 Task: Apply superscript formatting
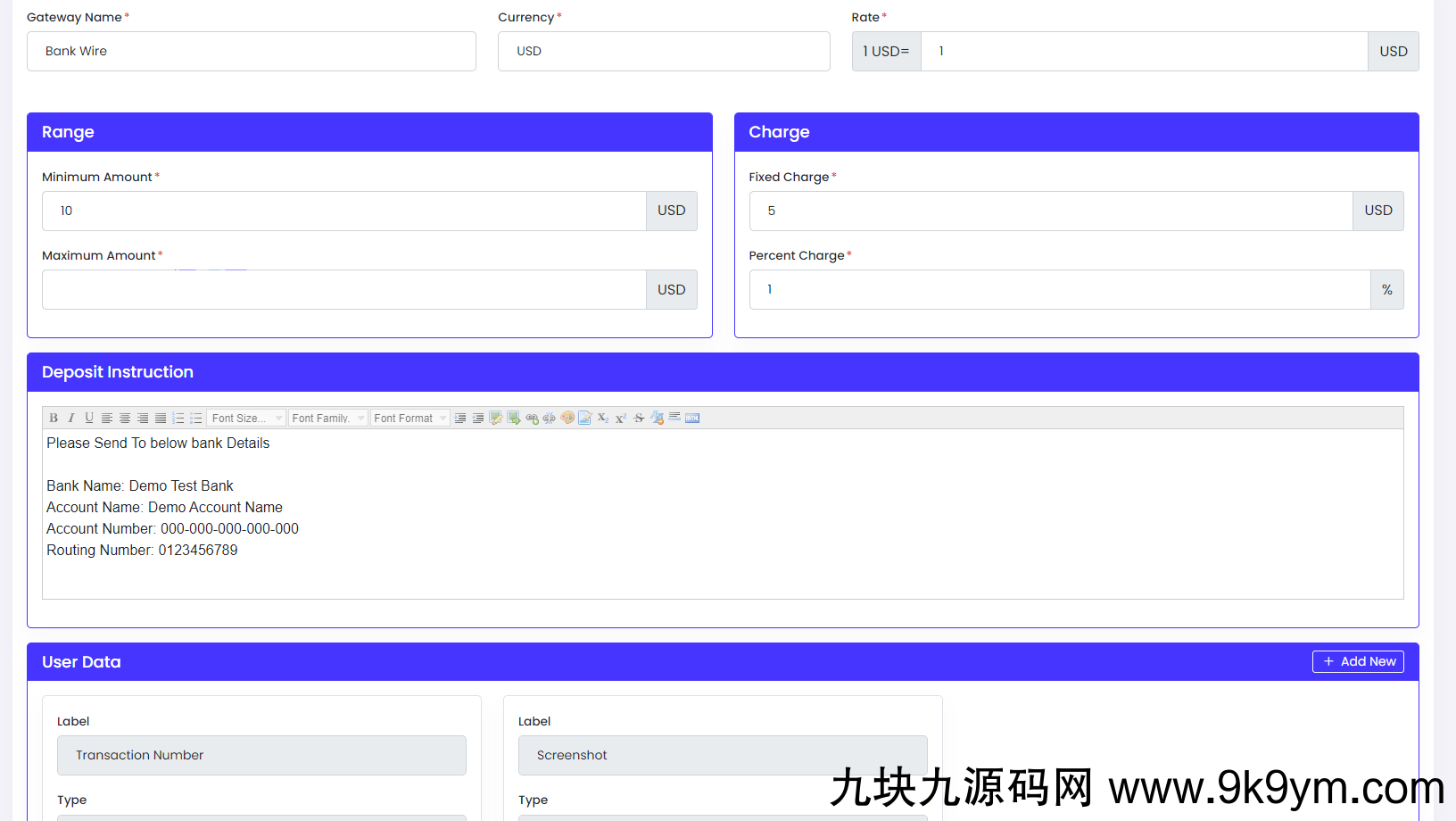621,418
